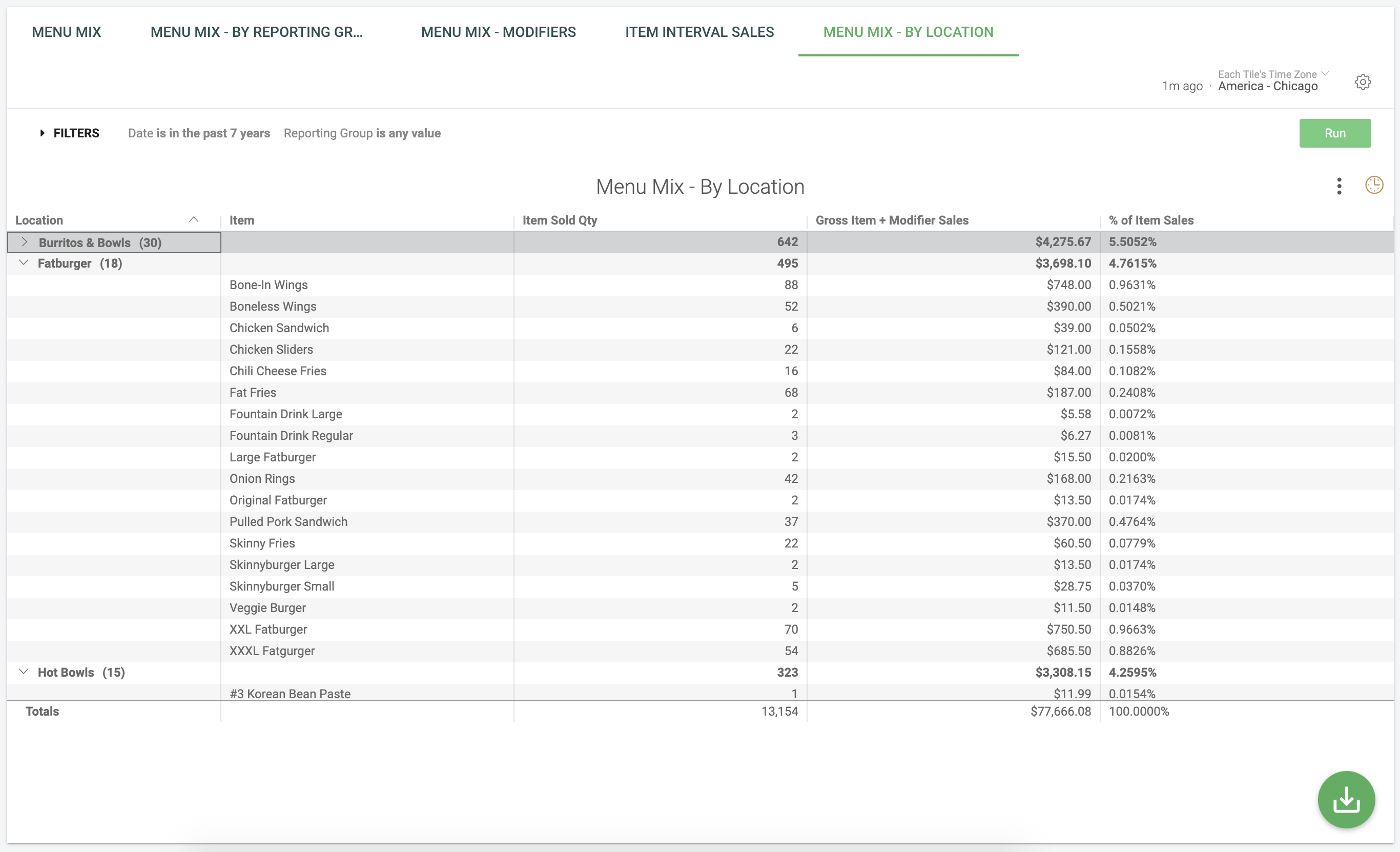1400x852 pixels.
Task: Collapse the Fatburger group
Action: [x=23, y=262]
